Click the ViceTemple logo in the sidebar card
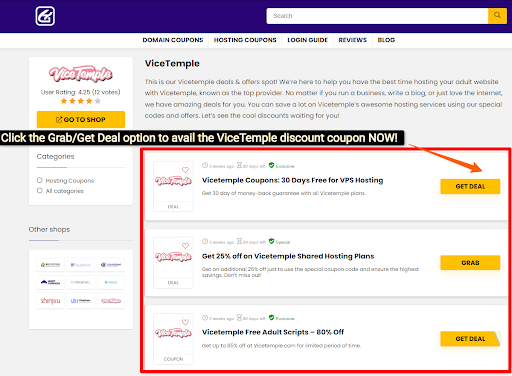Viewport: 512px width, 376px height. click(x=81, y=74)
